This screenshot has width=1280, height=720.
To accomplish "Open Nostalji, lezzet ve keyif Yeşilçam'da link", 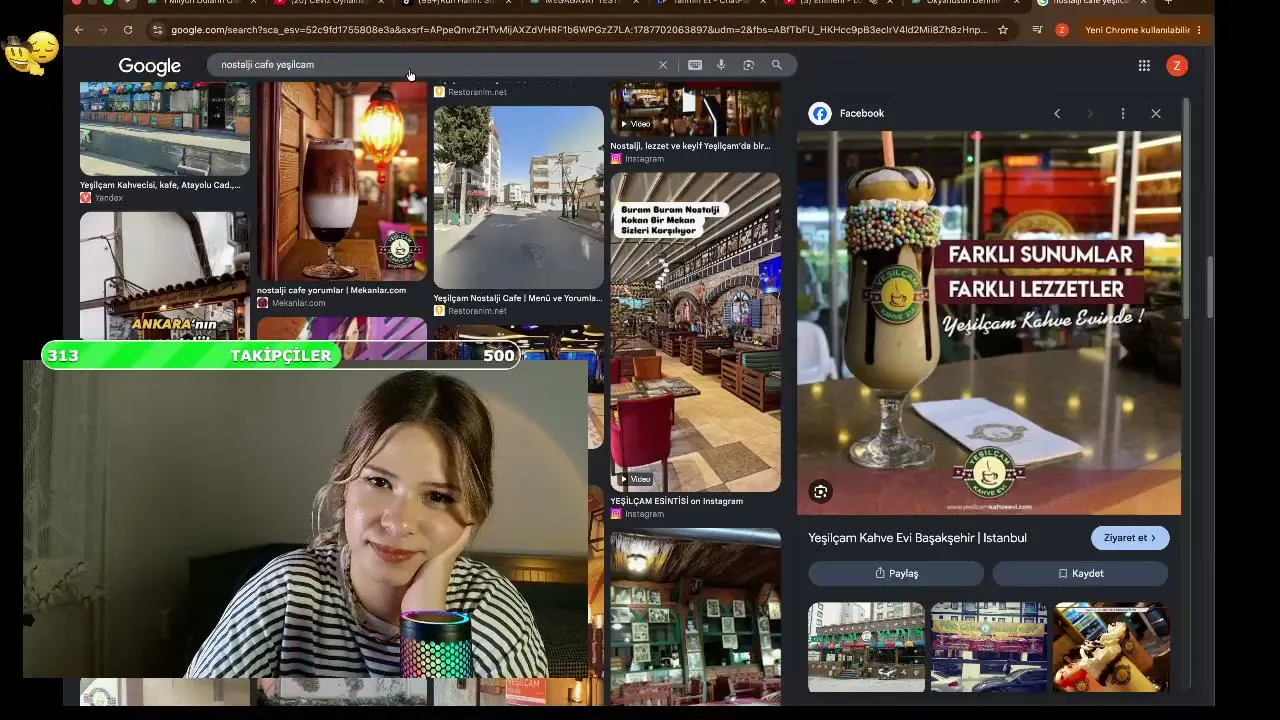I will [690, 146].
